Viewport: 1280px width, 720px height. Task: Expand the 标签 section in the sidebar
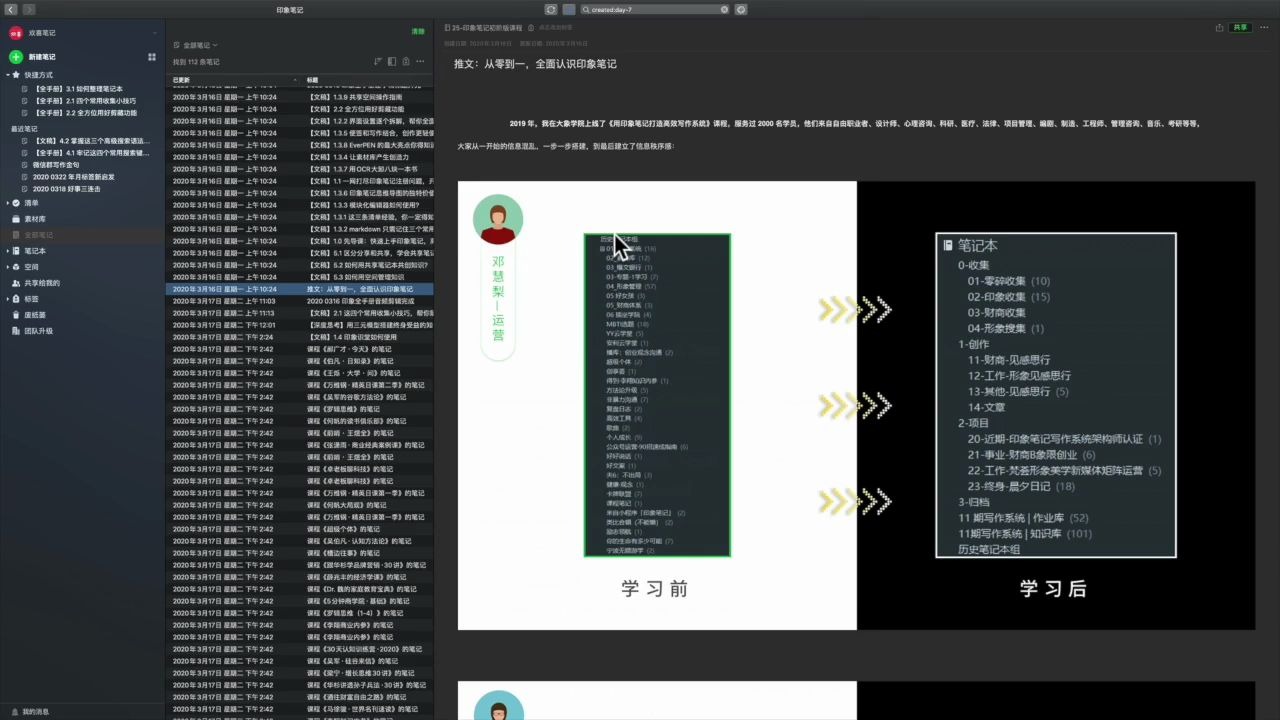coord(8,298)
